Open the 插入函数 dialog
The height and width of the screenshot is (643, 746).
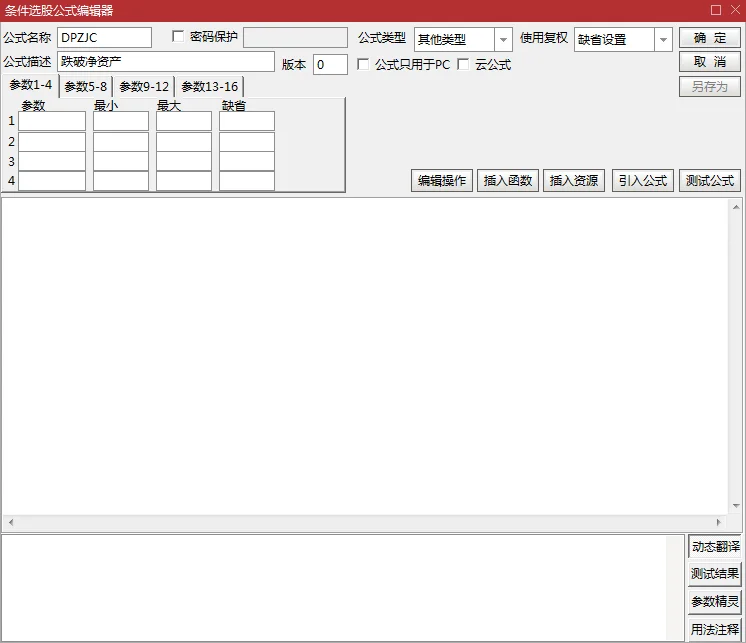coord(508,181)
